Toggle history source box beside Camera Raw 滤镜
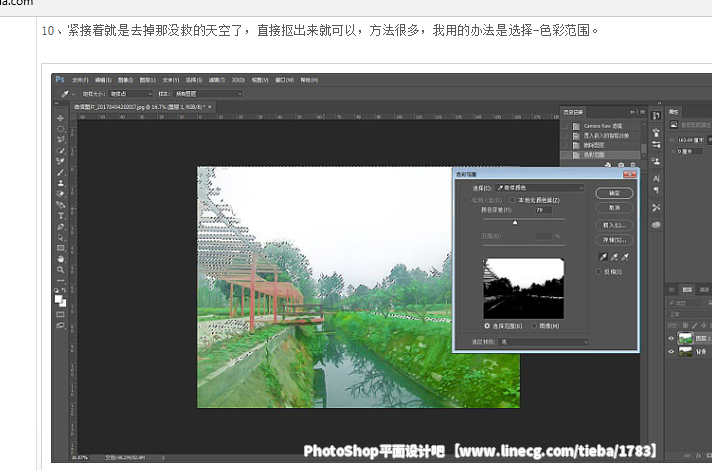Screen dimensions: 712x470 [565, 126]
